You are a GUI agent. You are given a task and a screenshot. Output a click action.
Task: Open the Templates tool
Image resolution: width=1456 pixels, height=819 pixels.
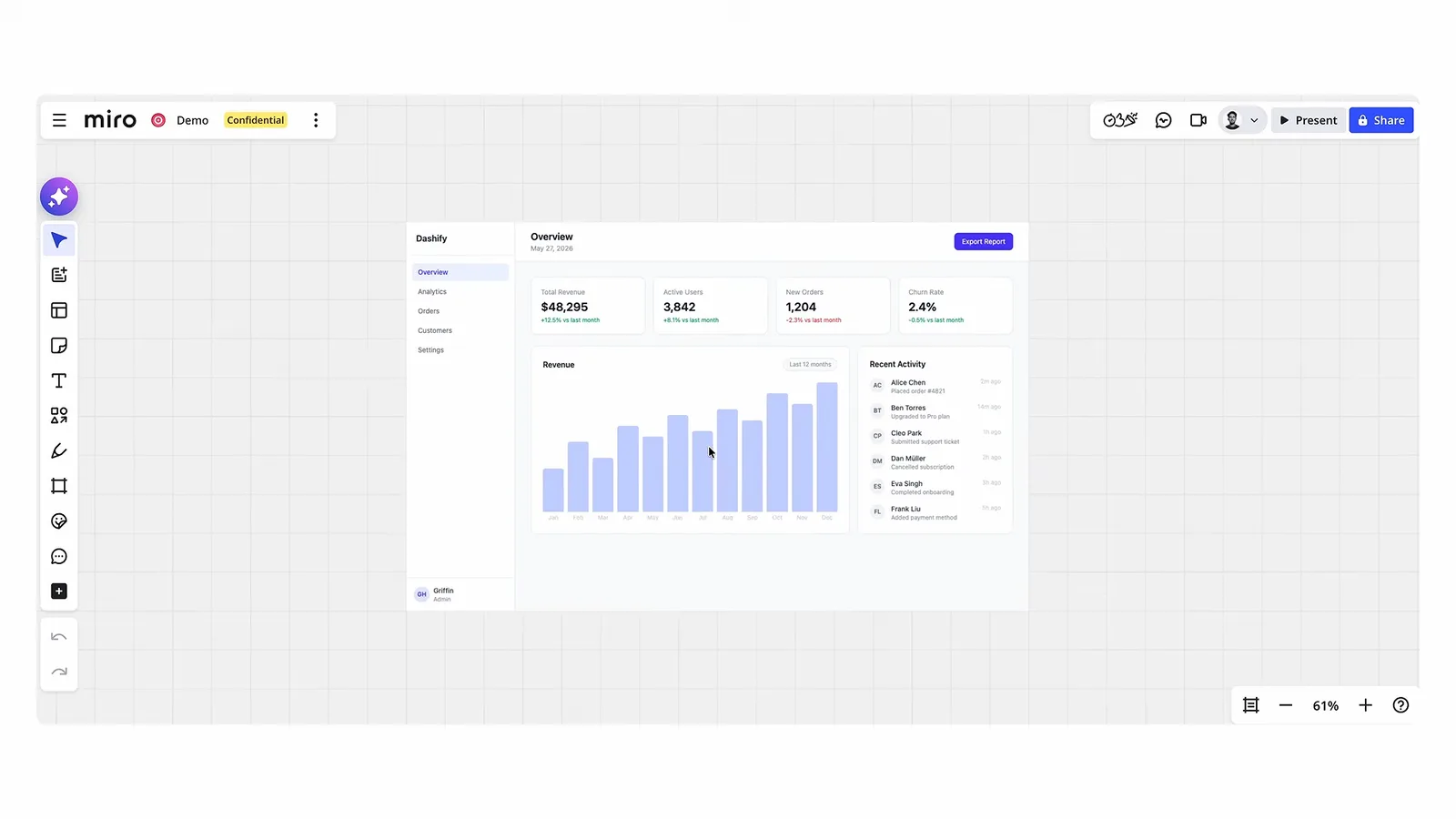tap(59, 310)
